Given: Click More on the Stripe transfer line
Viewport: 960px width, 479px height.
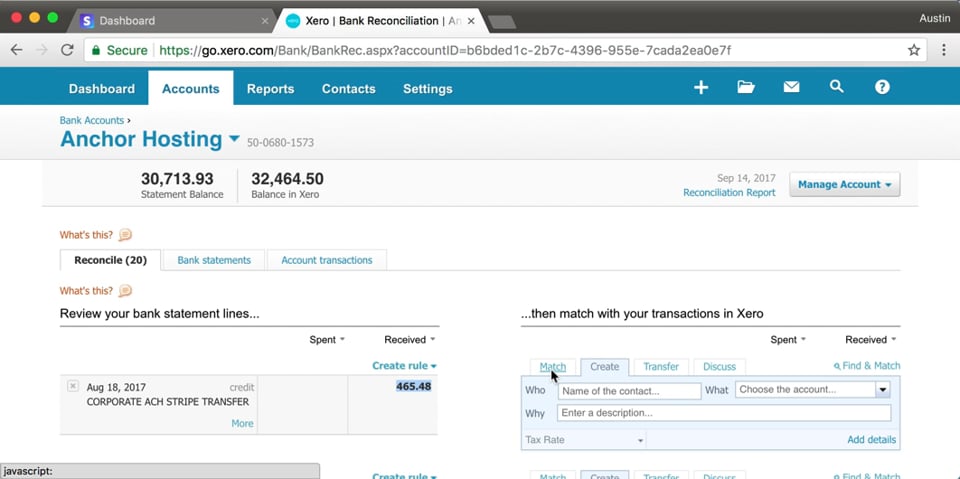Looking at the screenshot, I should 242,423.
